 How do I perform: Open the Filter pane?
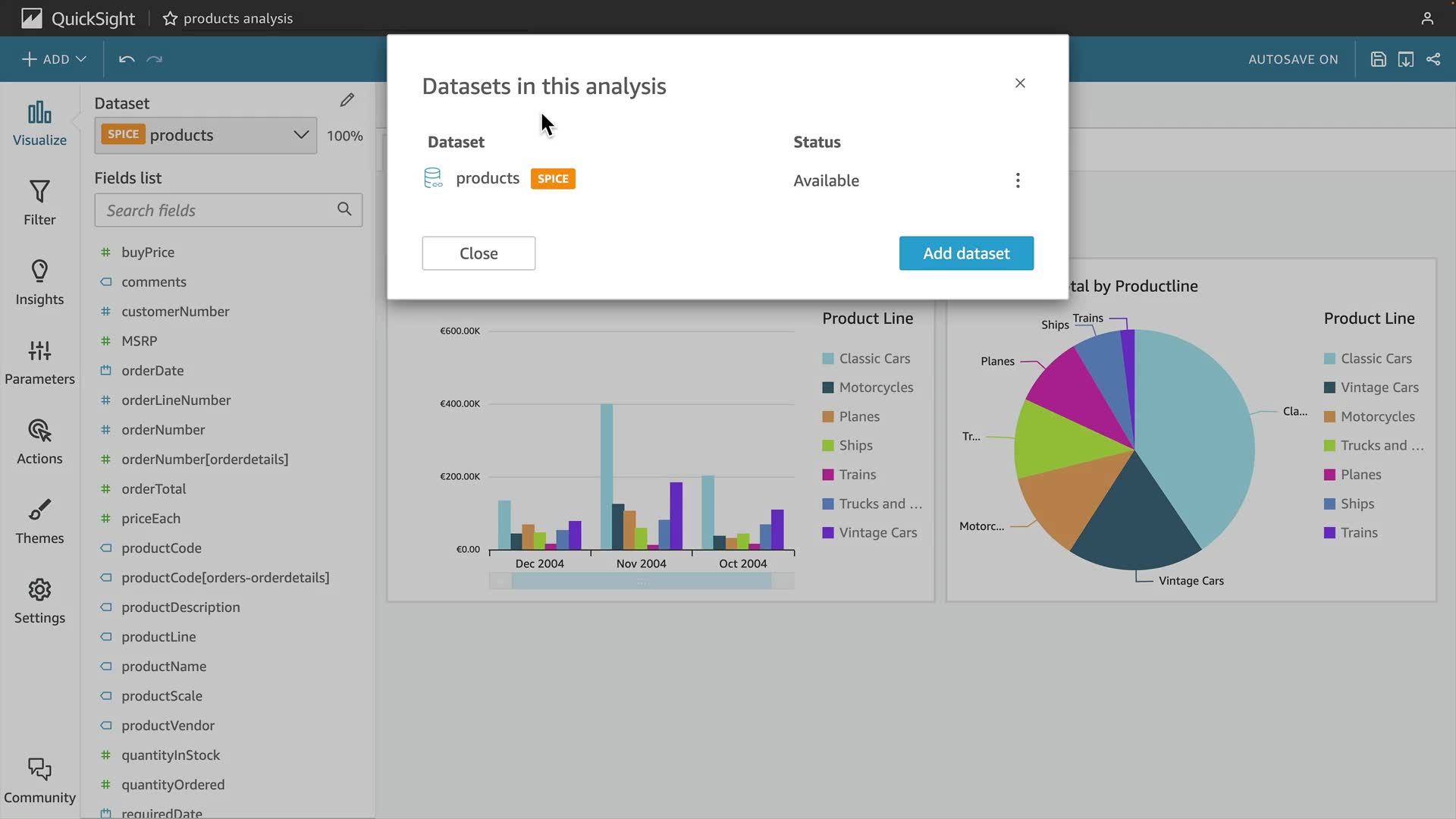click(x=39, y=202)
